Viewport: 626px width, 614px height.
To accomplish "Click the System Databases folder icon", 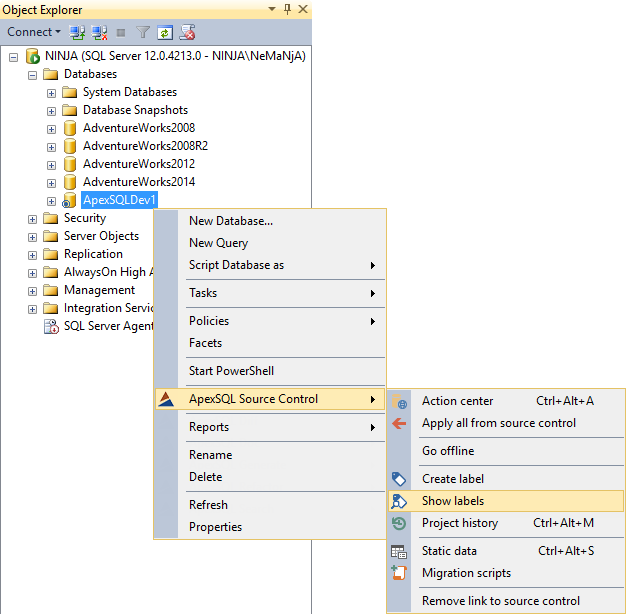I will (x=69, y=92).
